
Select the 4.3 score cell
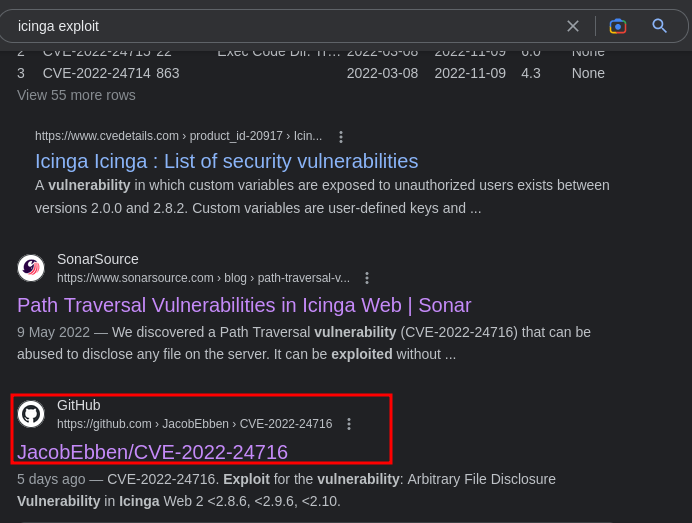pos(530,73)
